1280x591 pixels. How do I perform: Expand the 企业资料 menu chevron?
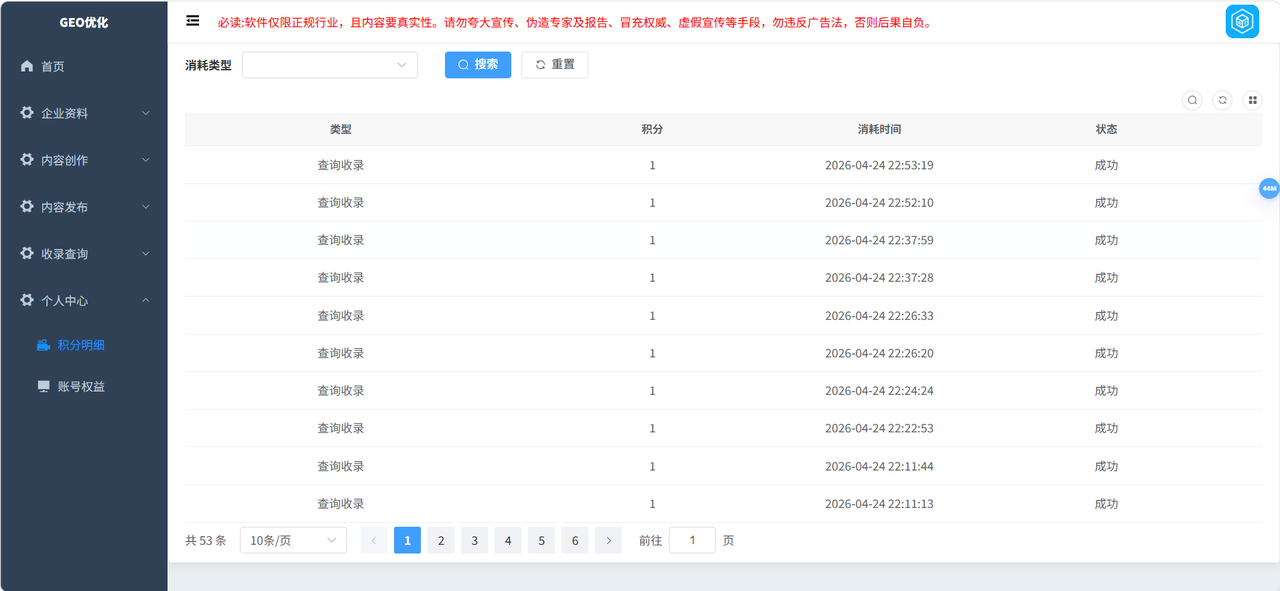[x=146, y=113]
